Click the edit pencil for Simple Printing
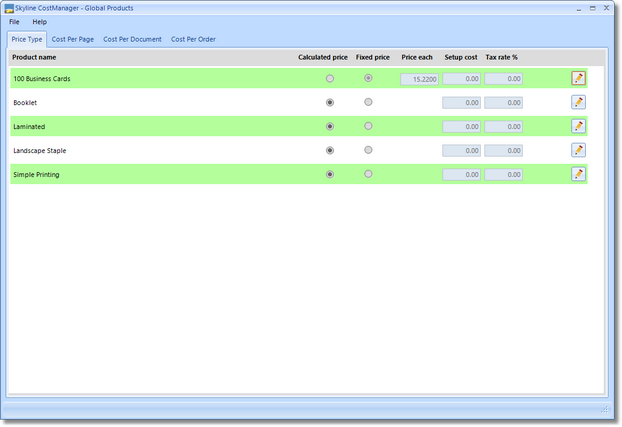 pyautogui.click(x=578, y=174)
